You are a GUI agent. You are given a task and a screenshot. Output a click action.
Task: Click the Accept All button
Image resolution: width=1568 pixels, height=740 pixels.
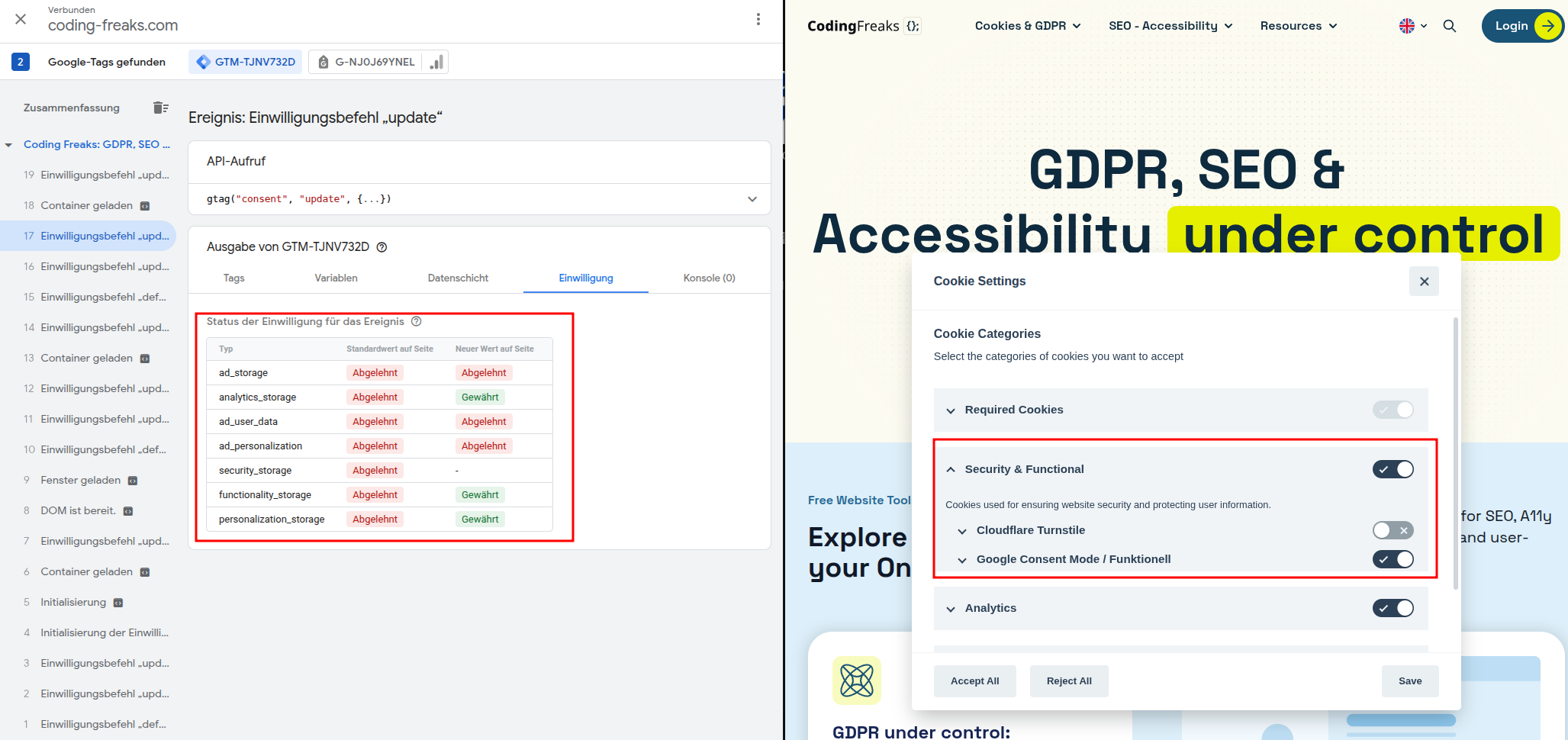(x=974, y=680)
